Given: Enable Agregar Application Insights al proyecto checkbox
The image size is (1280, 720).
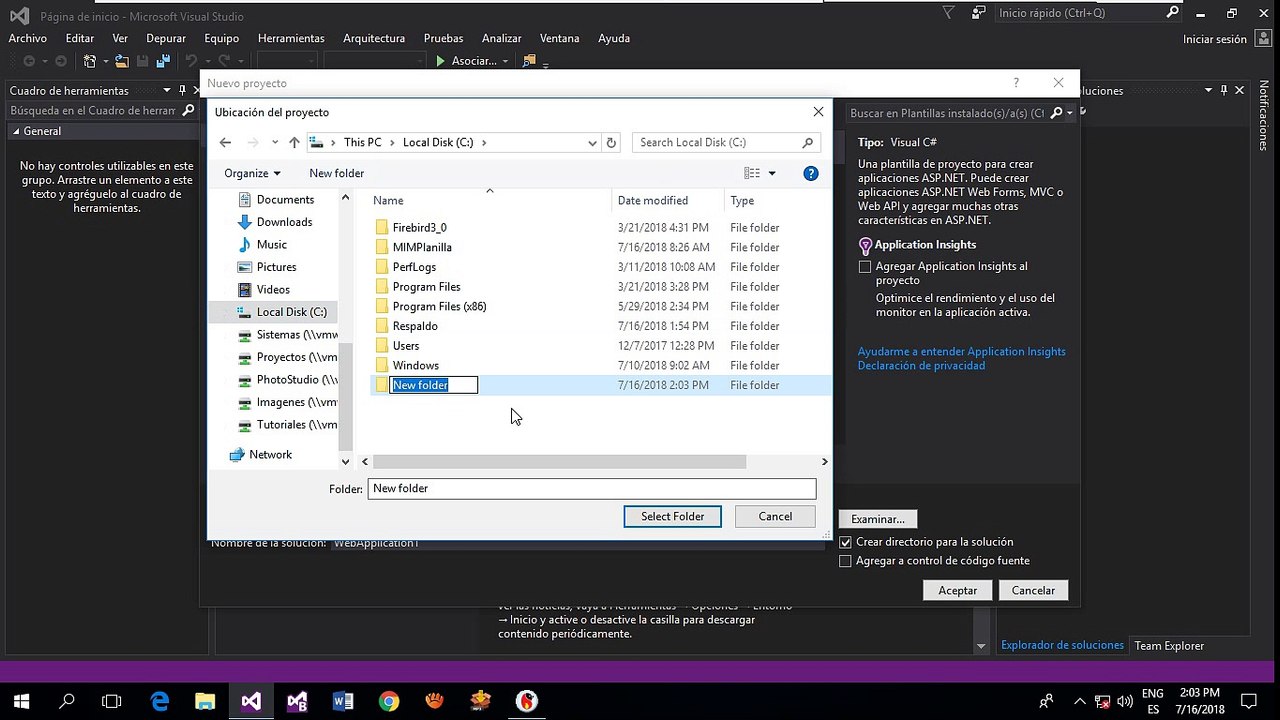Looking at the screenshot, I should click(x=865, y=267).
